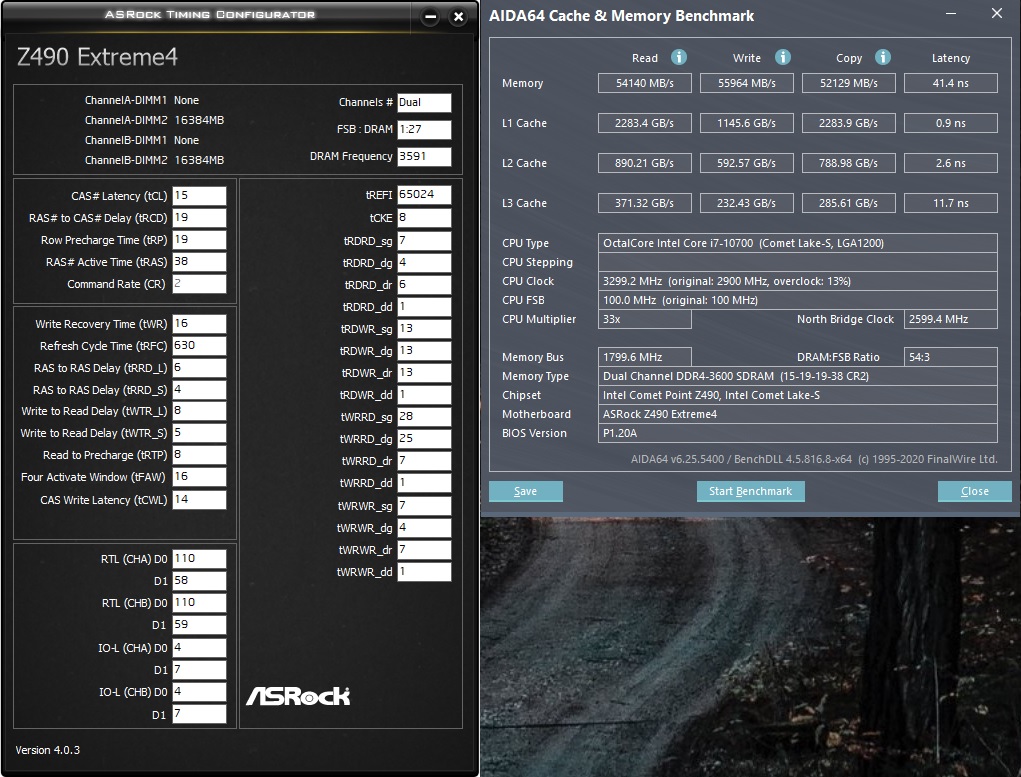This screenshot has height=777, width=1021.
Task: Close the AIDA64 window with X icon
Action: [996, 14]
